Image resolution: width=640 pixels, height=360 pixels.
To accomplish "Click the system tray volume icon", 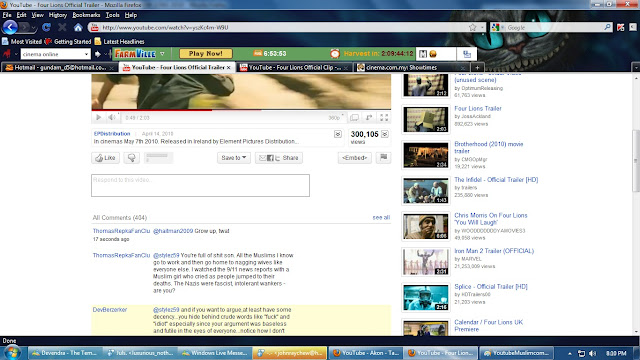I will (592, 353).
